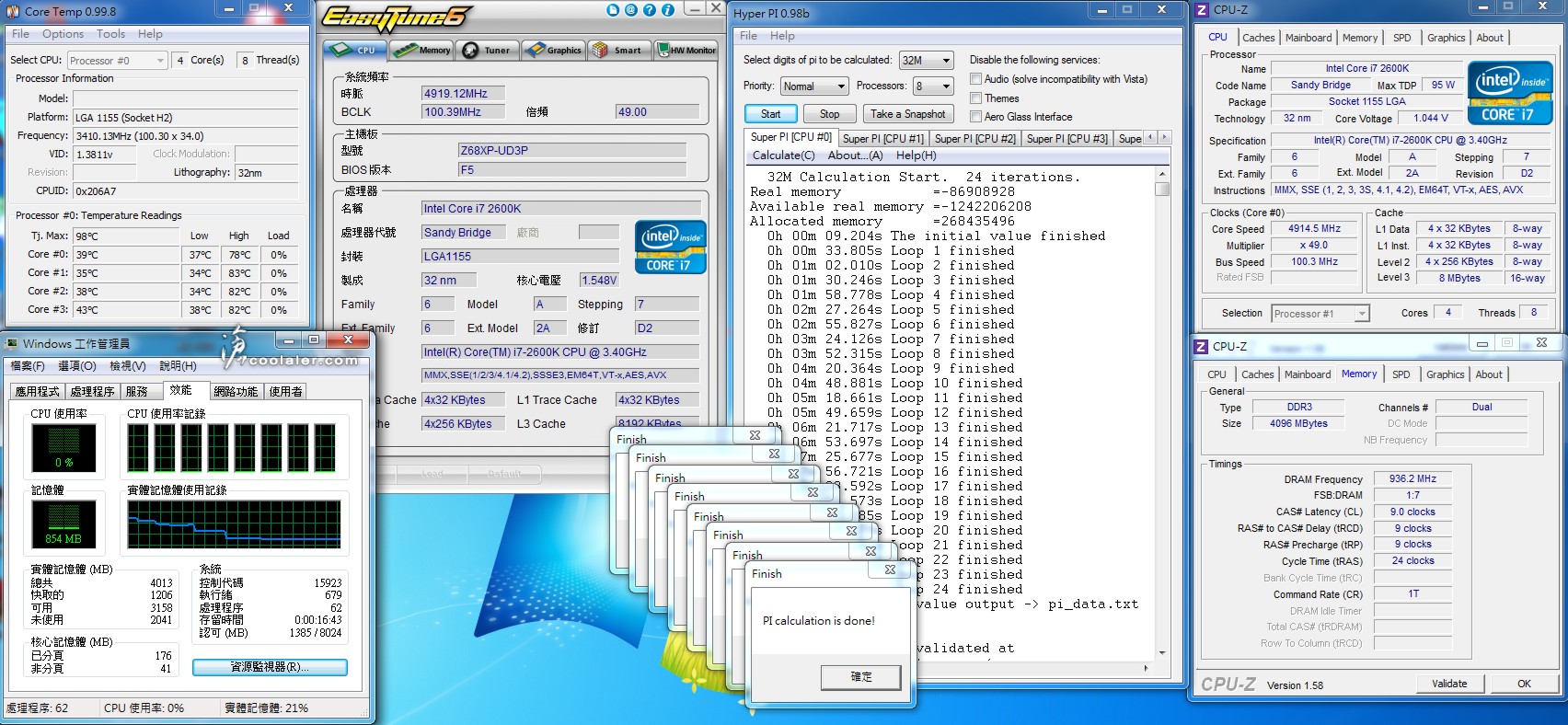Screen dimensions: 1568x725
Task: Click the top CPU-Z window Z icon
Action: click(x=1201, y=10)
